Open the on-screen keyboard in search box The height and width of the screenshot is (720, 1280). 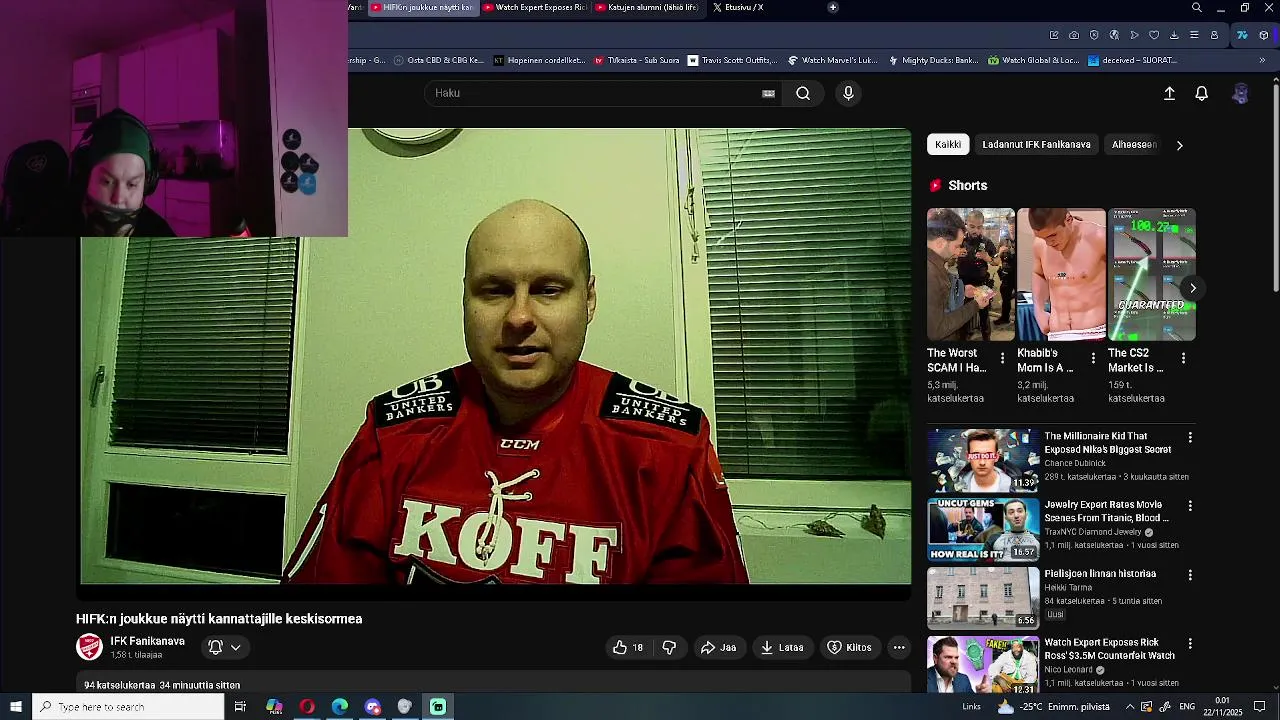768,93
